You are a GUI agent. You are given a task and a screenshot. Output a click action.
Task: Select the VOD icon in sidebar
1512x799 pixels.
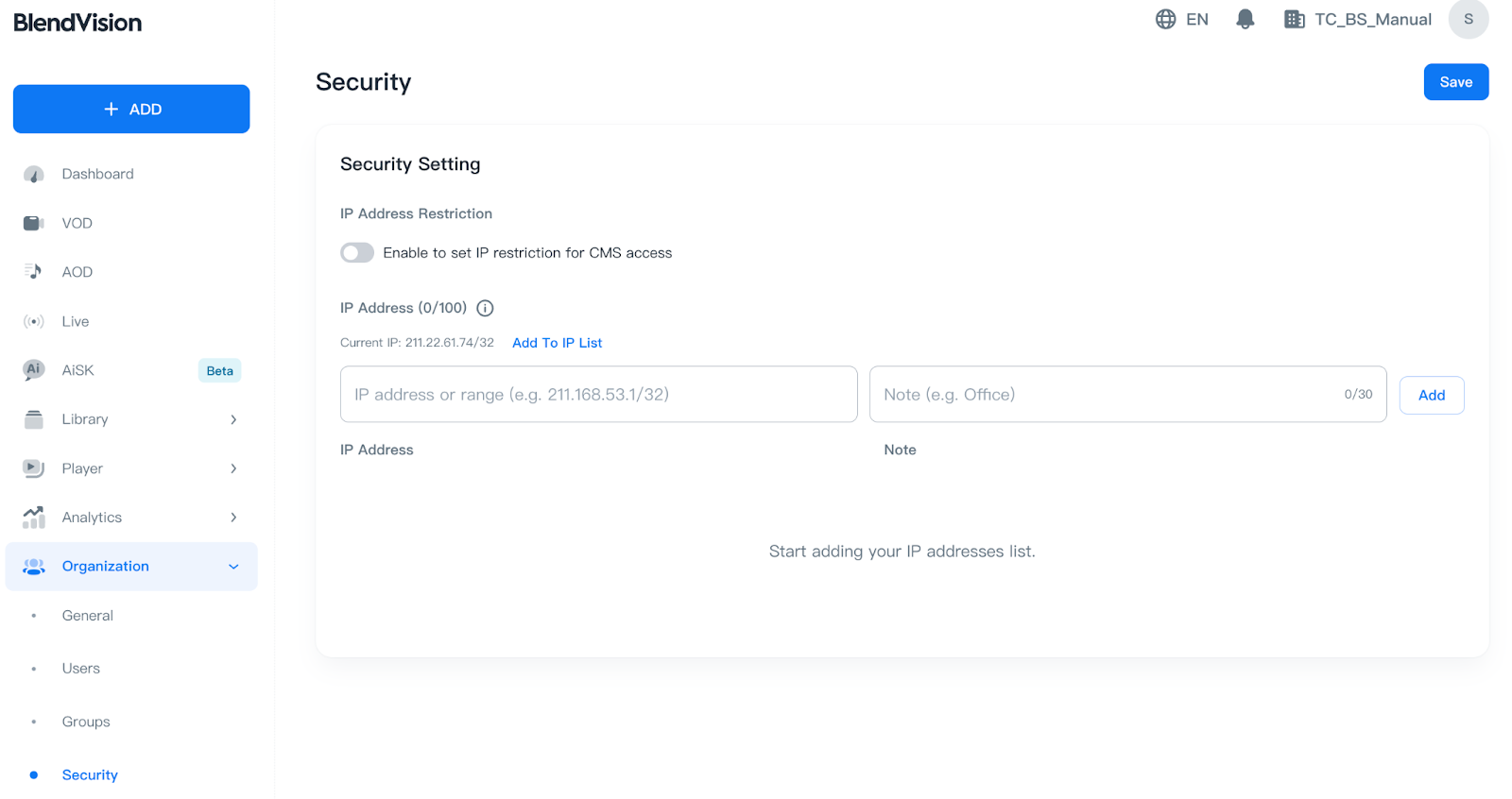pyautogui.click(x=33, y=223)
